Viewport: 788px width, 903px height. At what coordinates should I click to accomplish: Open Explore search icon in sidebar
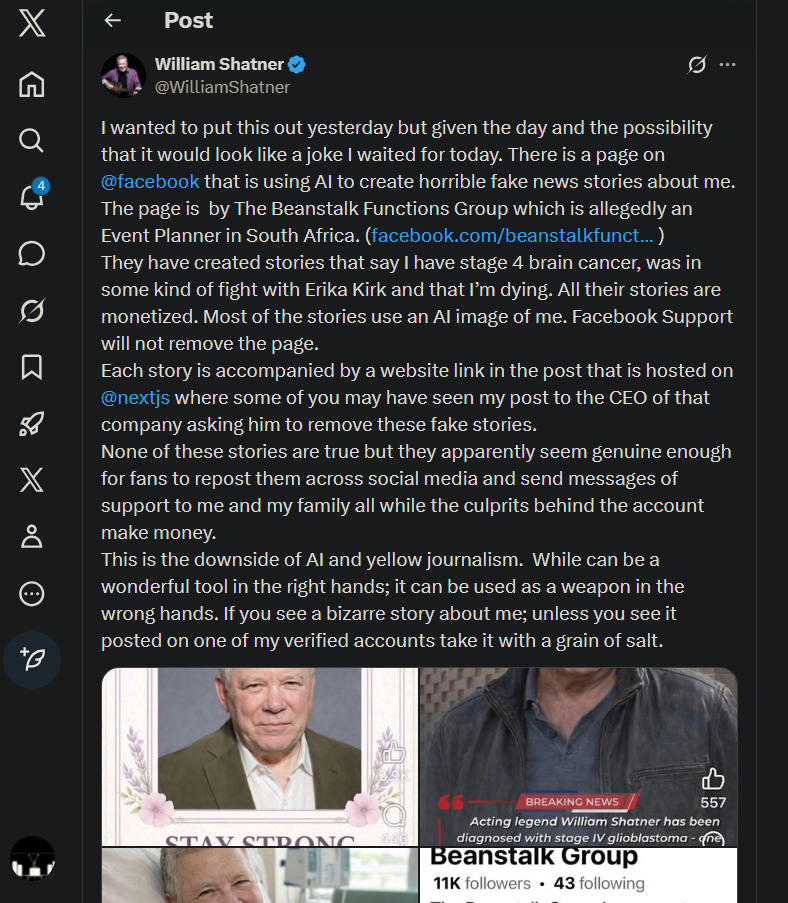[32, 141]
